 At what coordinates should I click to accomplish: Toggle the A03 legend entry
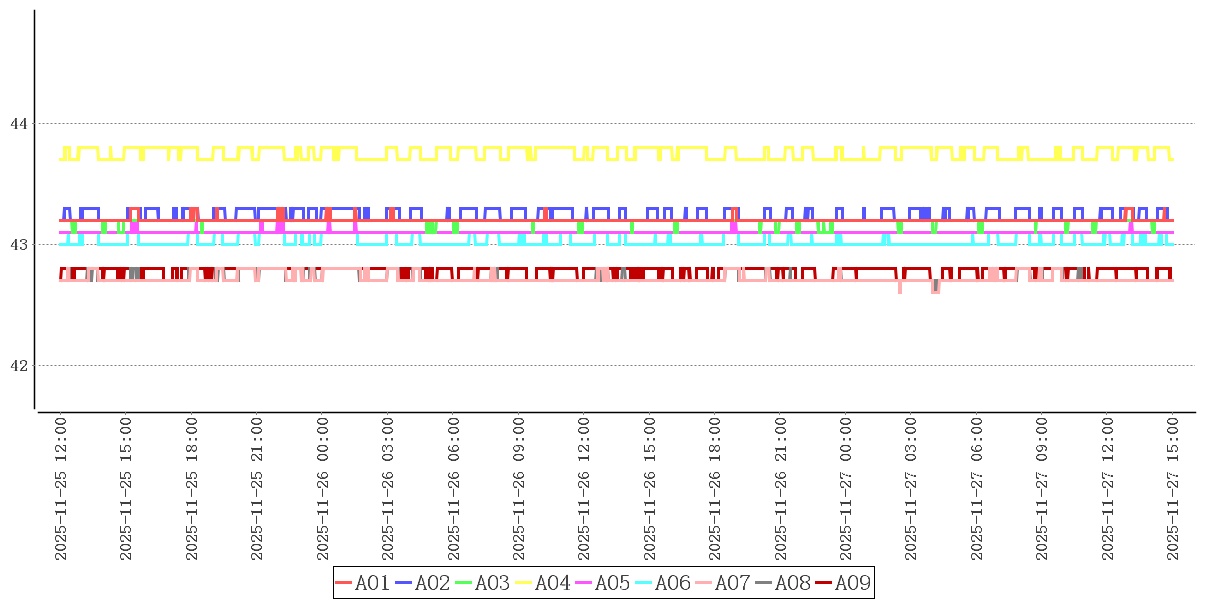point(492,583)
